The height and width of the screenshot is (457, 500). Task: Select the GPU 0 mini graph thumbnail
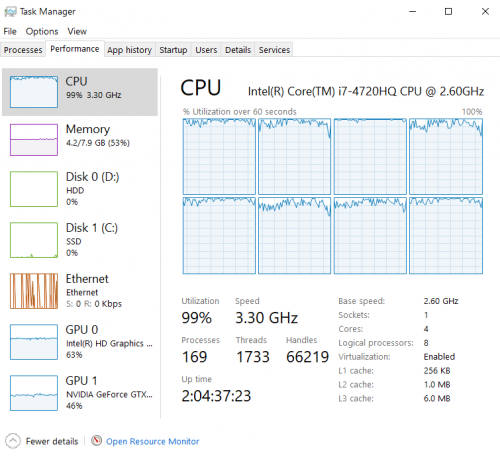point(34,342)
